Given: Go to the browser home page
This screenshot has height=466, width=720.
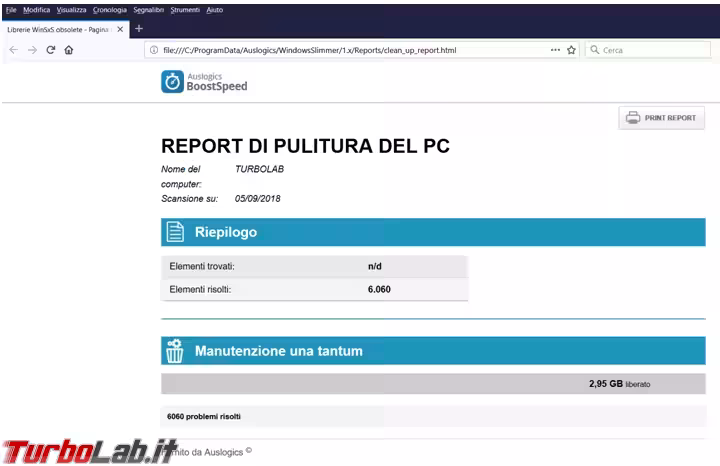Looking at the screenshot, I should point(69,49).
